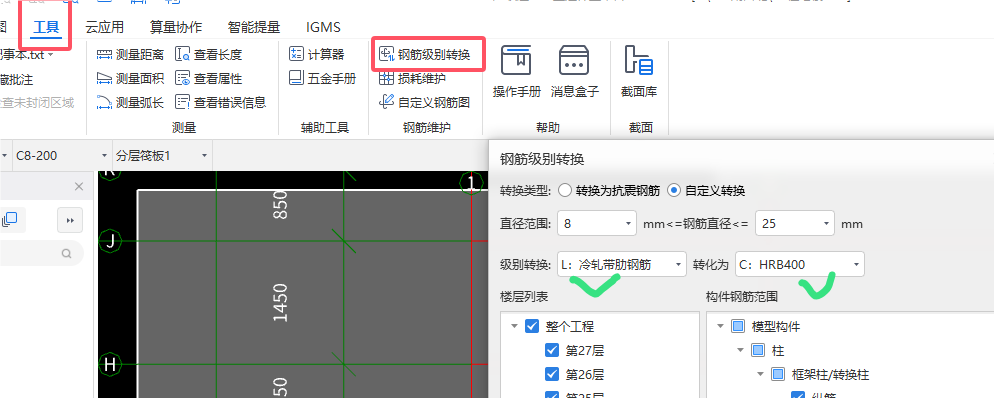Screen dimensions: 994x398
Task: Collapse the 柱 tree node
Action: (740, 350)
